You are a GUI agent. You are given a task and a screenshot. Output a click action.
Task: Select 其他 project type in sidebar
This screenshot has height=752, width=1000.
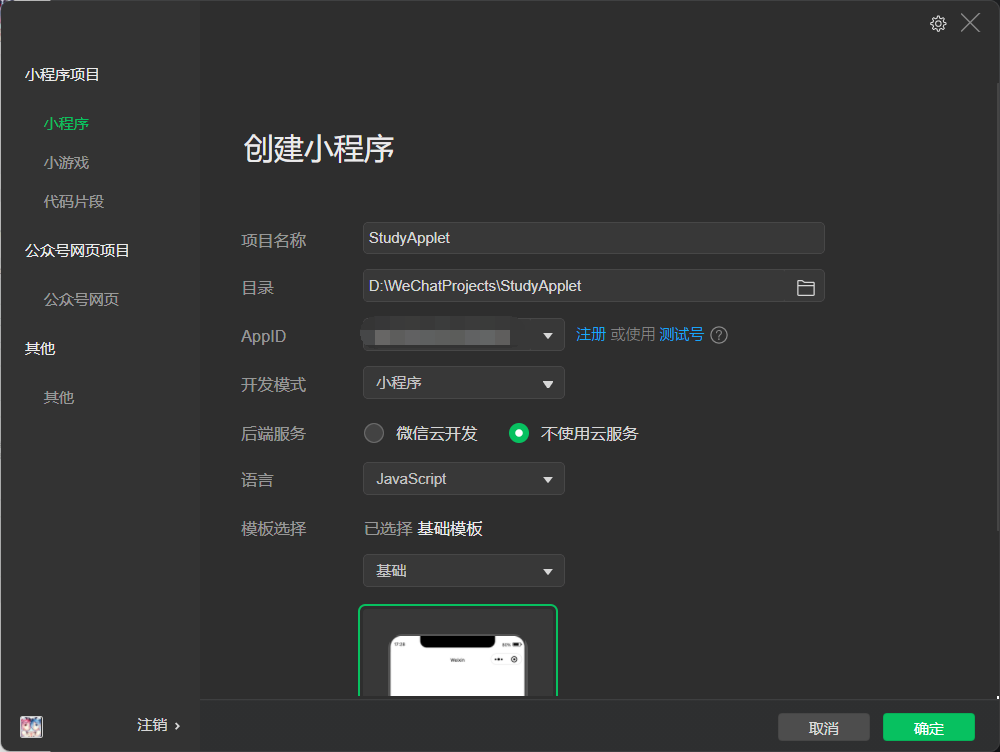(58, 397)
